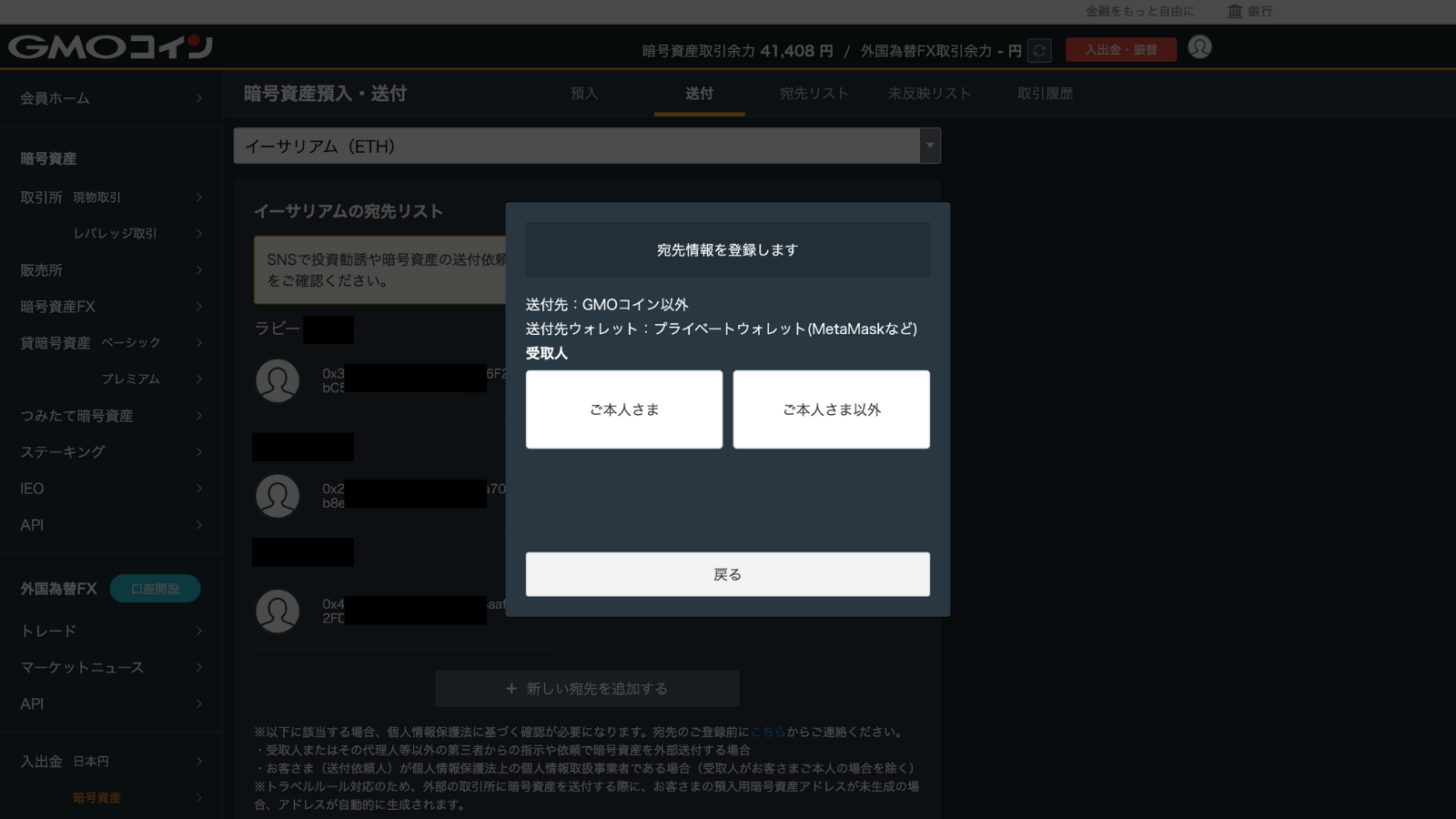Expand ステーキング sidebar chevron
Viewport: 1456px width, 819px height.
click(198, 452)
